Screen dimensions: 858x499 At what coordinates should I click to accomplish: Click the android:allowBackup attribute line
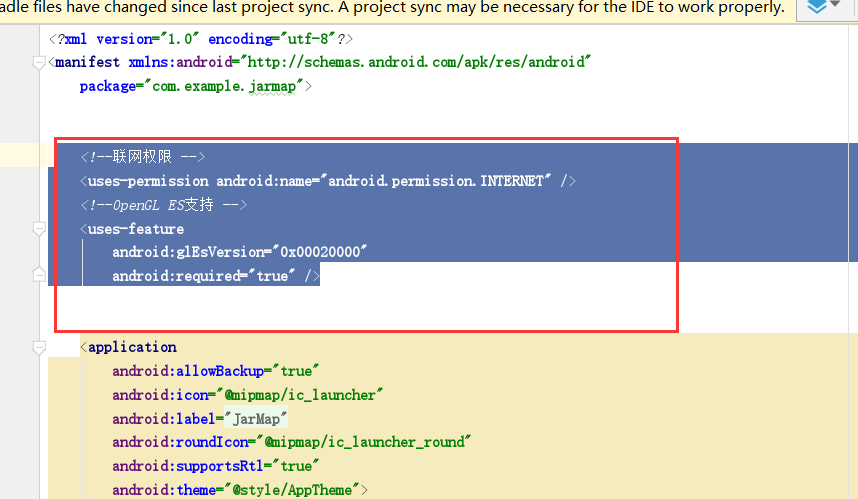pos(216,372)
